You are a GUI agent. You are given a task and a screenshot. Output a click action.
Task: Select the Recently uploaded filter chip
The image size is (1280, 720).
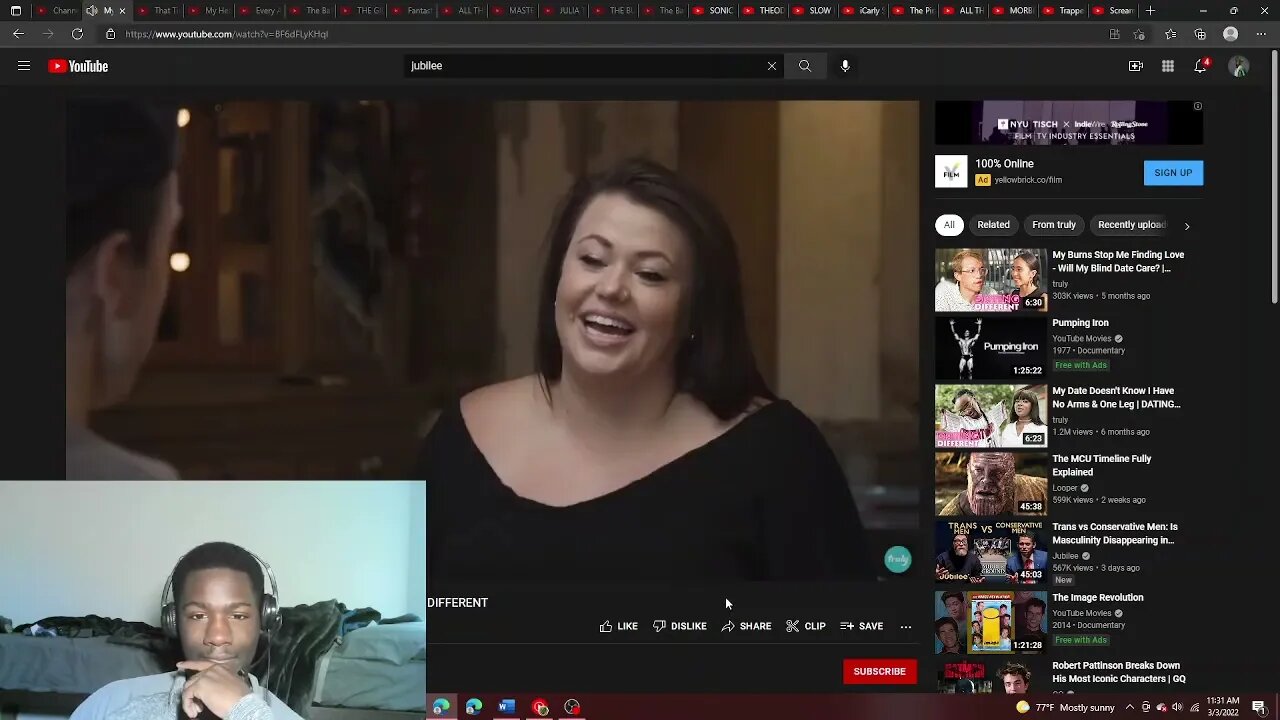(1131, 225)
